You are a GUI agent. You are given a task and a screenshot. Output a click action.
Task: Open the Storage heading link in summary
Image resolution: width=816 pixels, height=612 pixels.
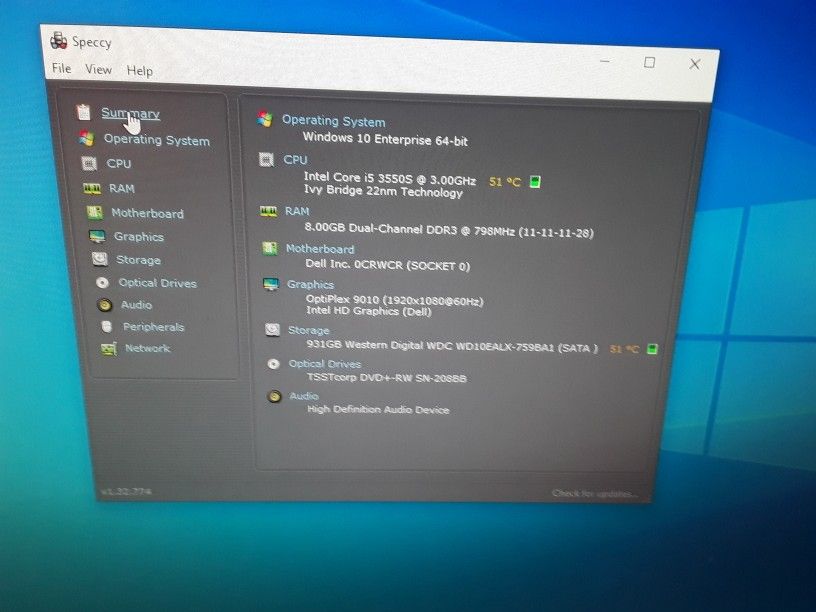point(309,330)
